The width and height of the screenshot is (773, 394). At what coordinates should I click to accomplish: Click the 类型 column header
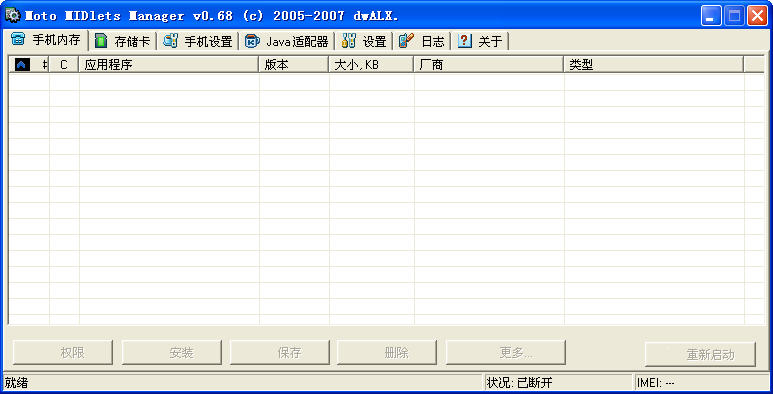click(x=654, y=65)
